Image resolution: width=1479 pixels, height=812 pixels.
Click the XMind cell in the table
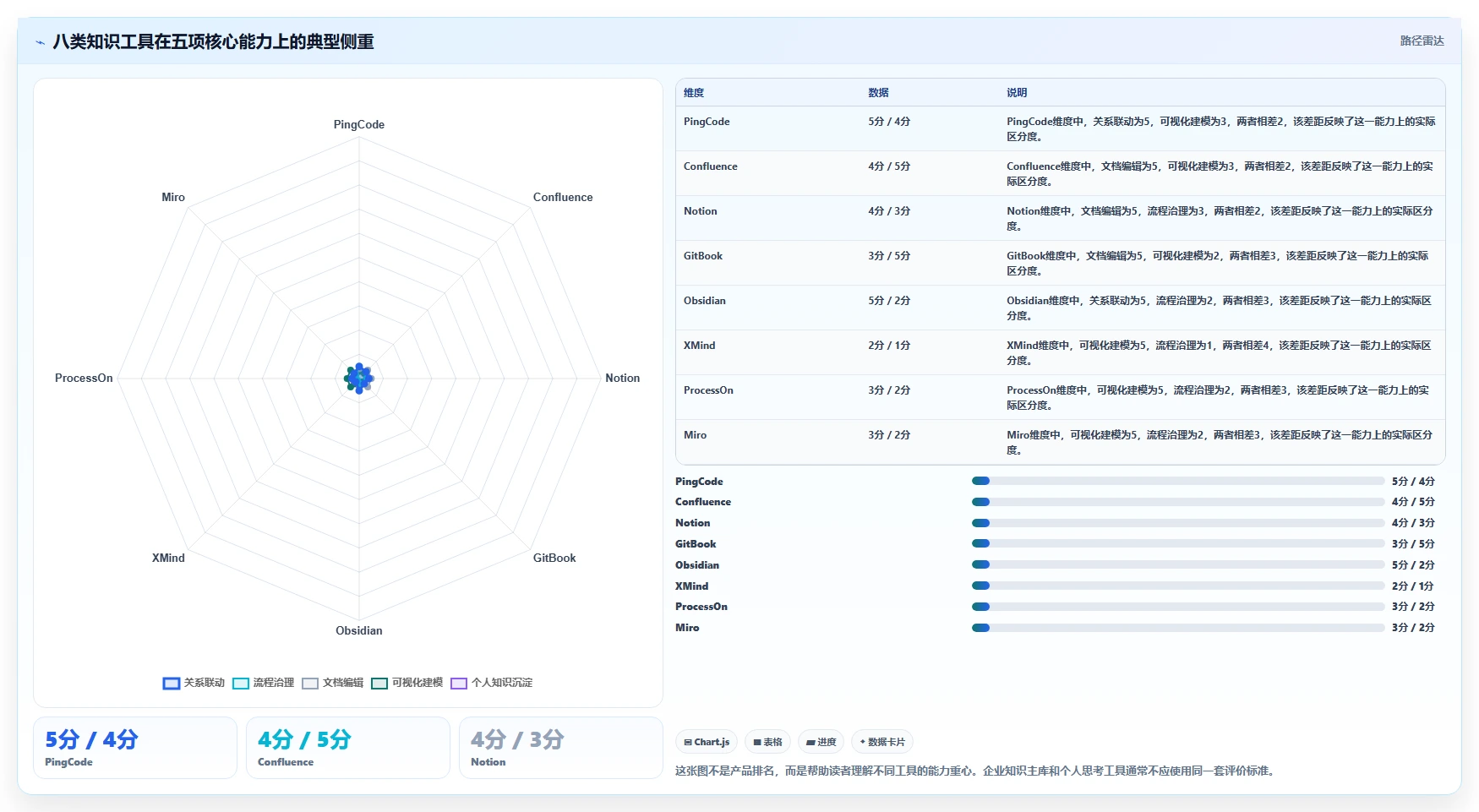700,346
